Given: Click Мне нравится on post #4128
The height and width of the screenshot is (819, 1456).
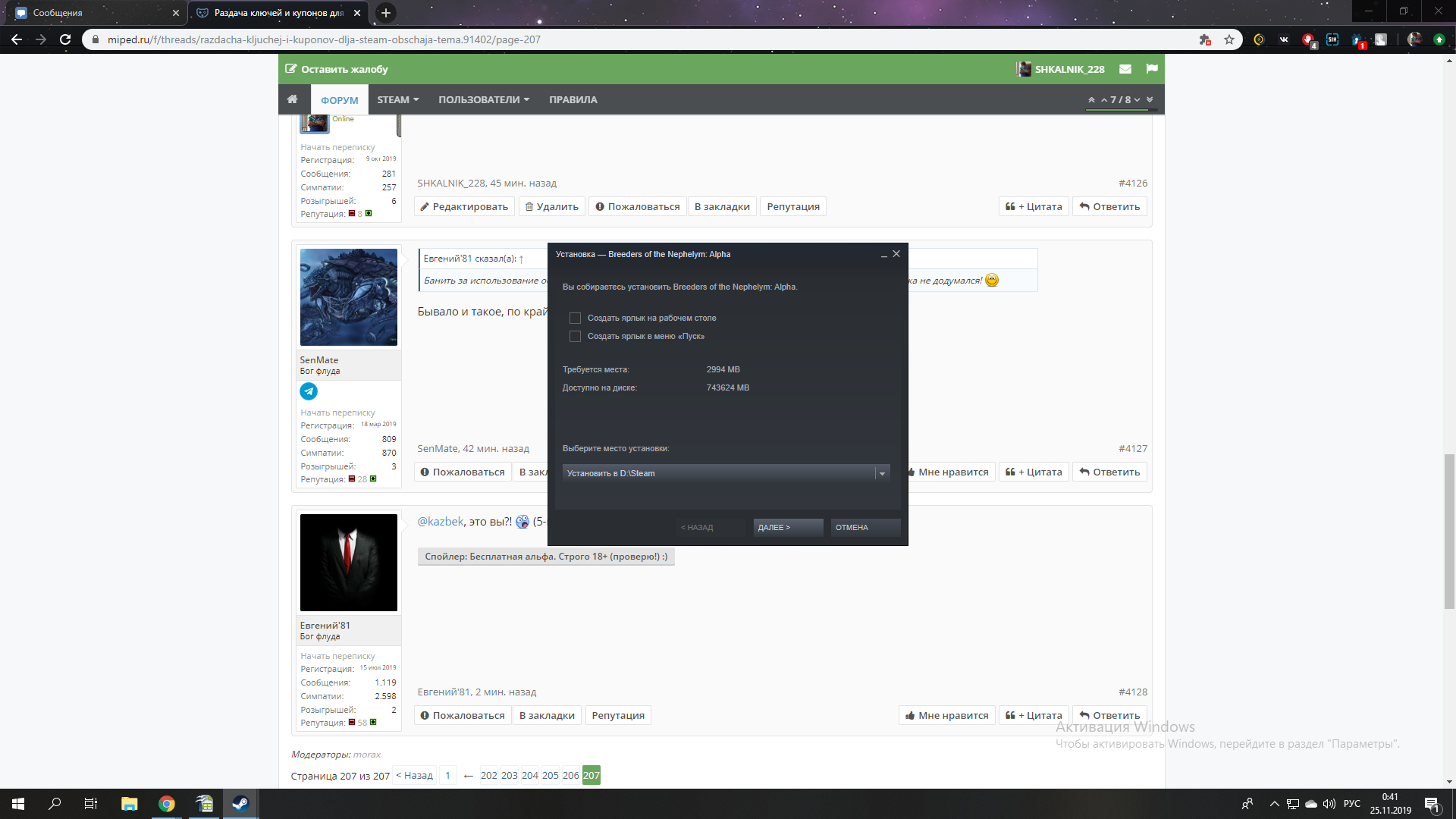Looking at the screenshot, I should point(947,716).
